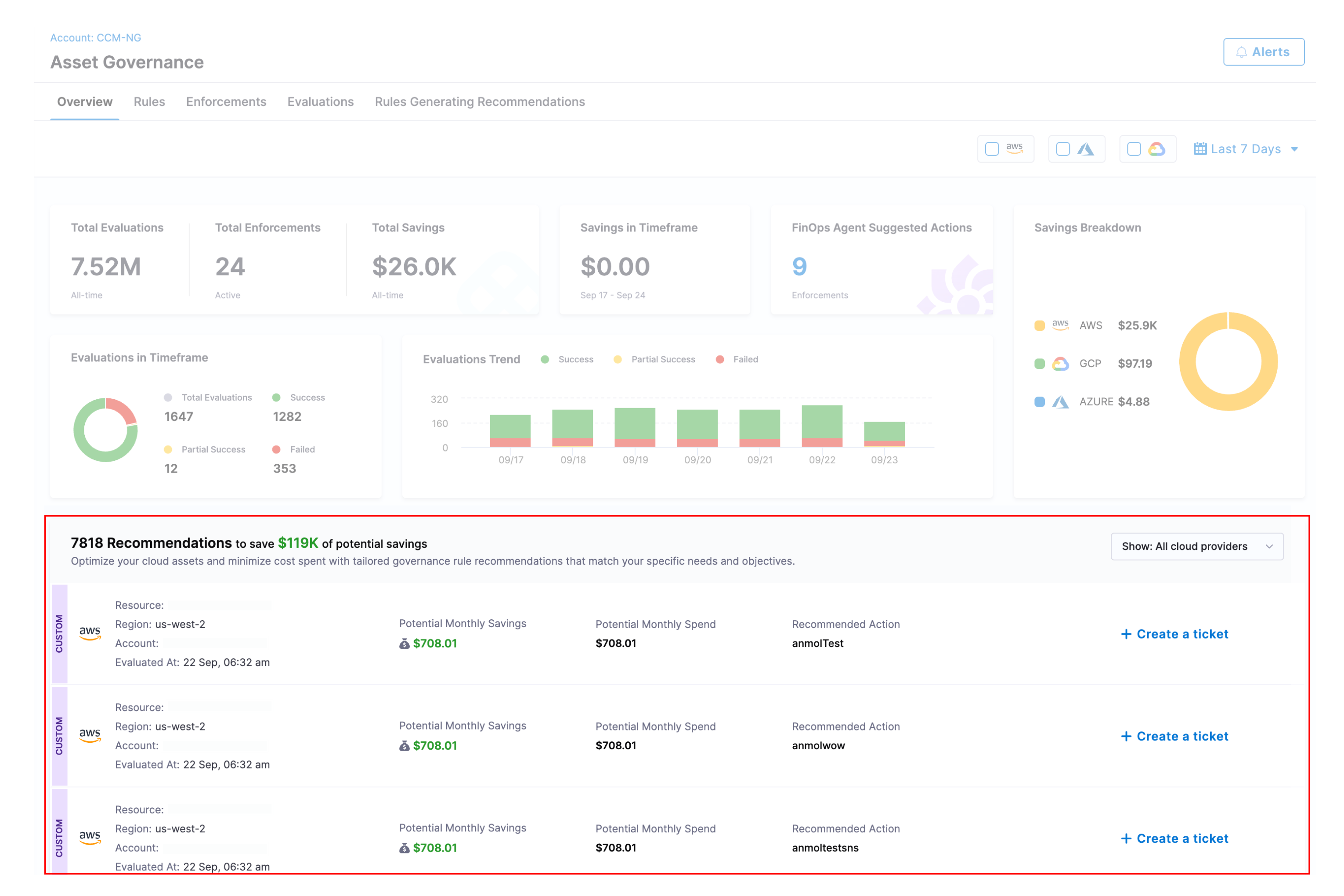Open the Last 7 Days time range dropdown
The width and height of the screenshot is (1344, 896).
[1246, 149]
